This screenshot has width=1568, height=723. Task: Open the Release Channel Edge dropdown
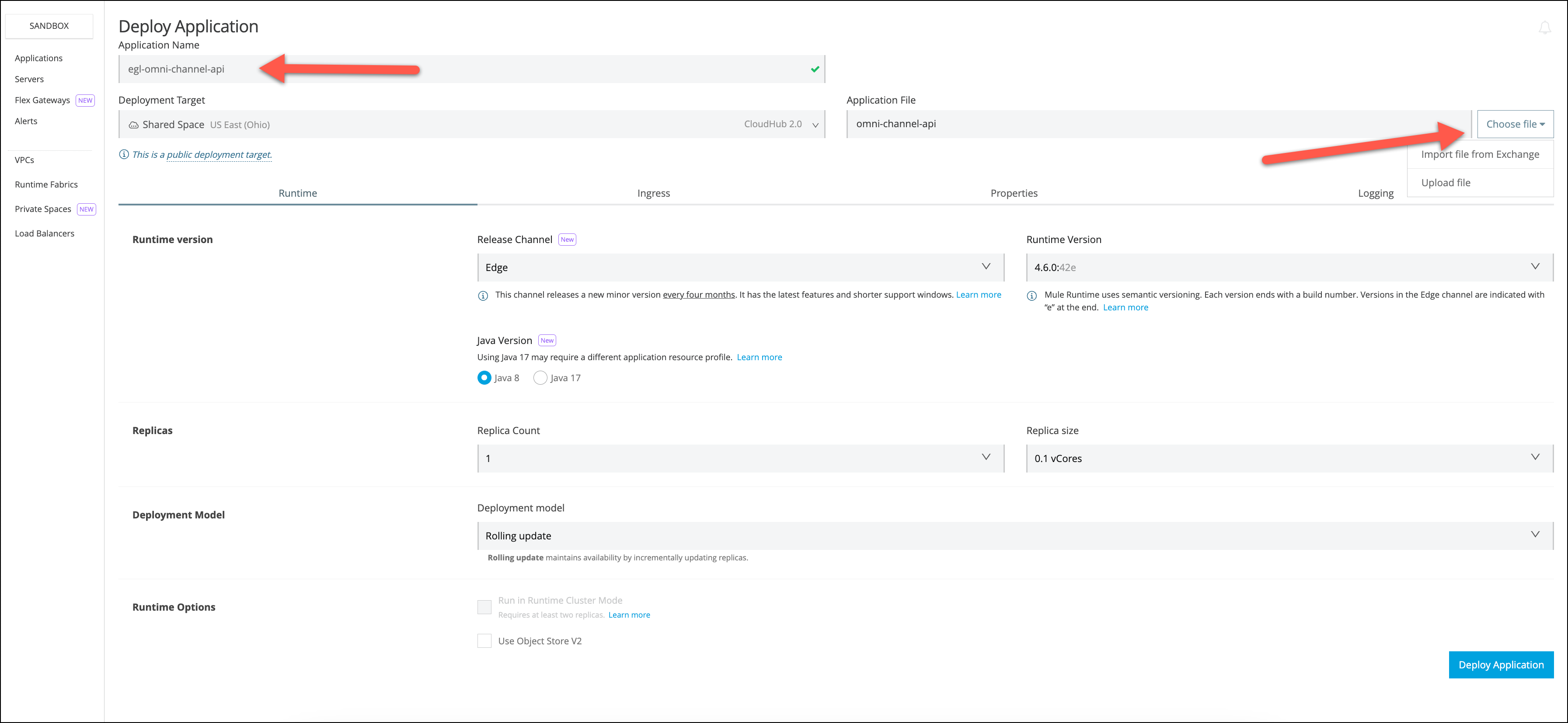(x=740, y=267)
